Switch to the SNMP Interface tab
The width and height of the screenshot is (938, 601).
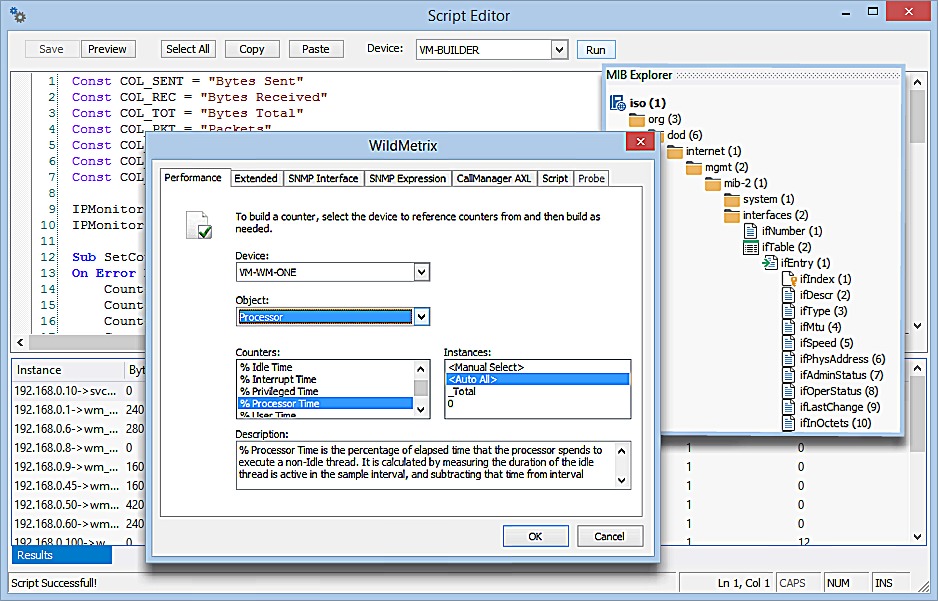[323, 178]
